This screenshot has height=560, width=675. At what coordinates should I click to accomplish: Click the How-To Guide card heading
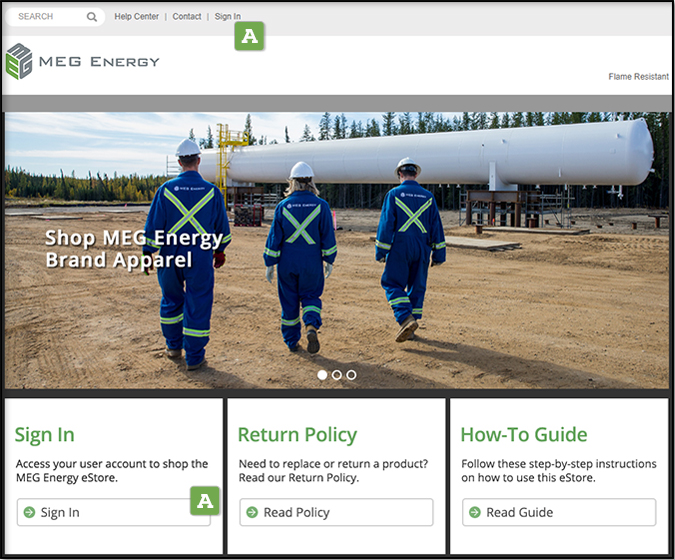point(523,435)
